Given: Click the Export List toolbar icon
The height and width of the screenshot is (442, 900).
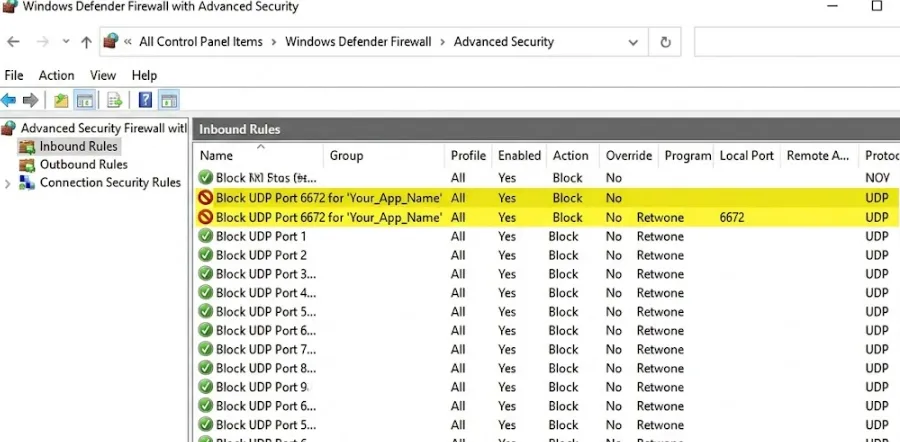Looking at the screenshot, I should click(x=114, y=100).
